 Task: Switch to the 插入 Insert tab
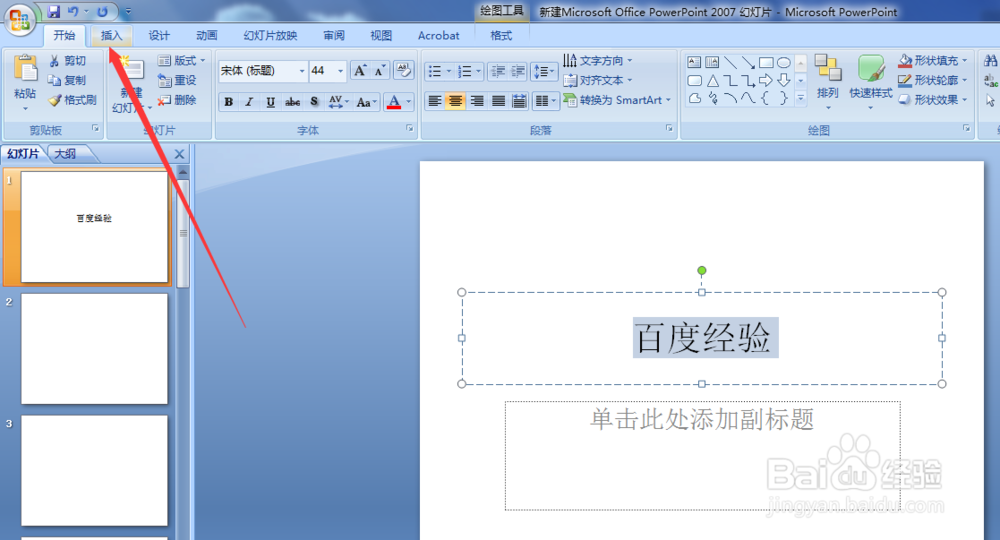111,36
